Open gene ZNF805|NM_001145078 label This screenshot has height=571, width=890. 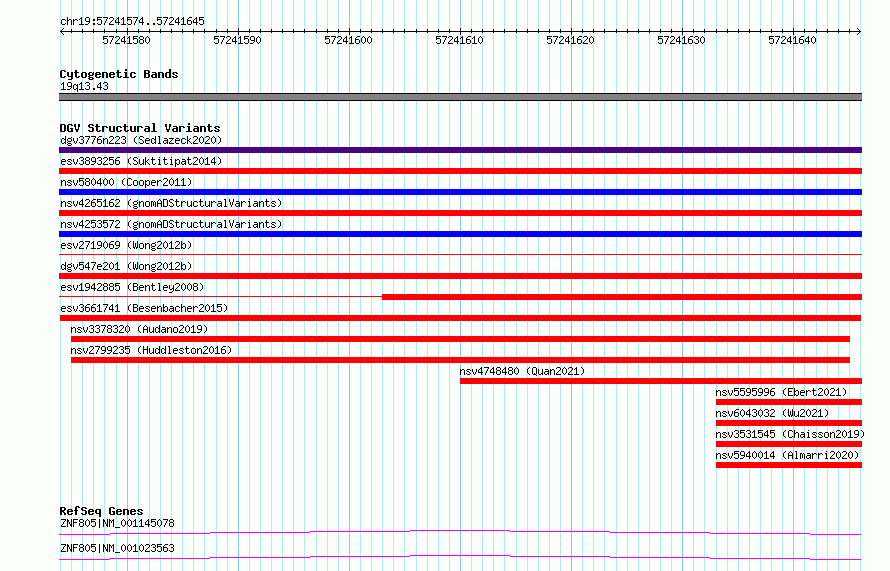coord(117,523)
